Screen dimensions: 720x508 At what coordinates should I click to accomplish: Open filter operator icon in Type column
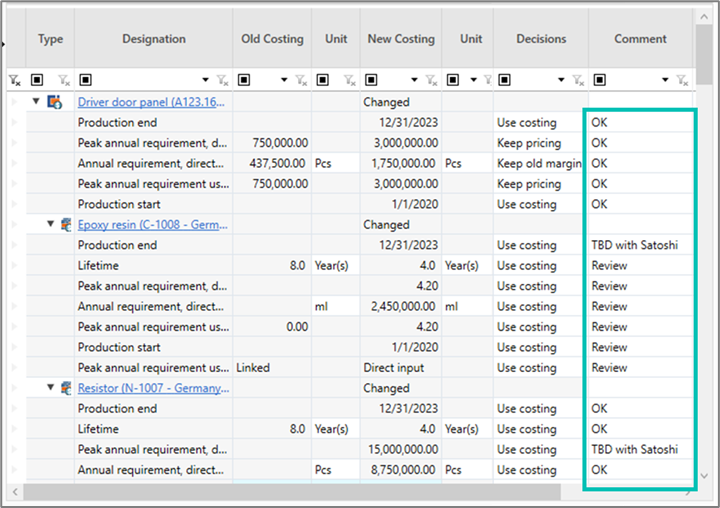(x=37, y=80)
